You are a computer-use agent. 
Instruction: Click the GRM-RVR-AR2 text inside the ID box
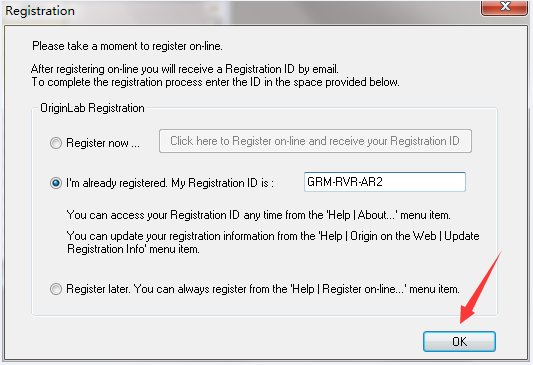point(345,182)
